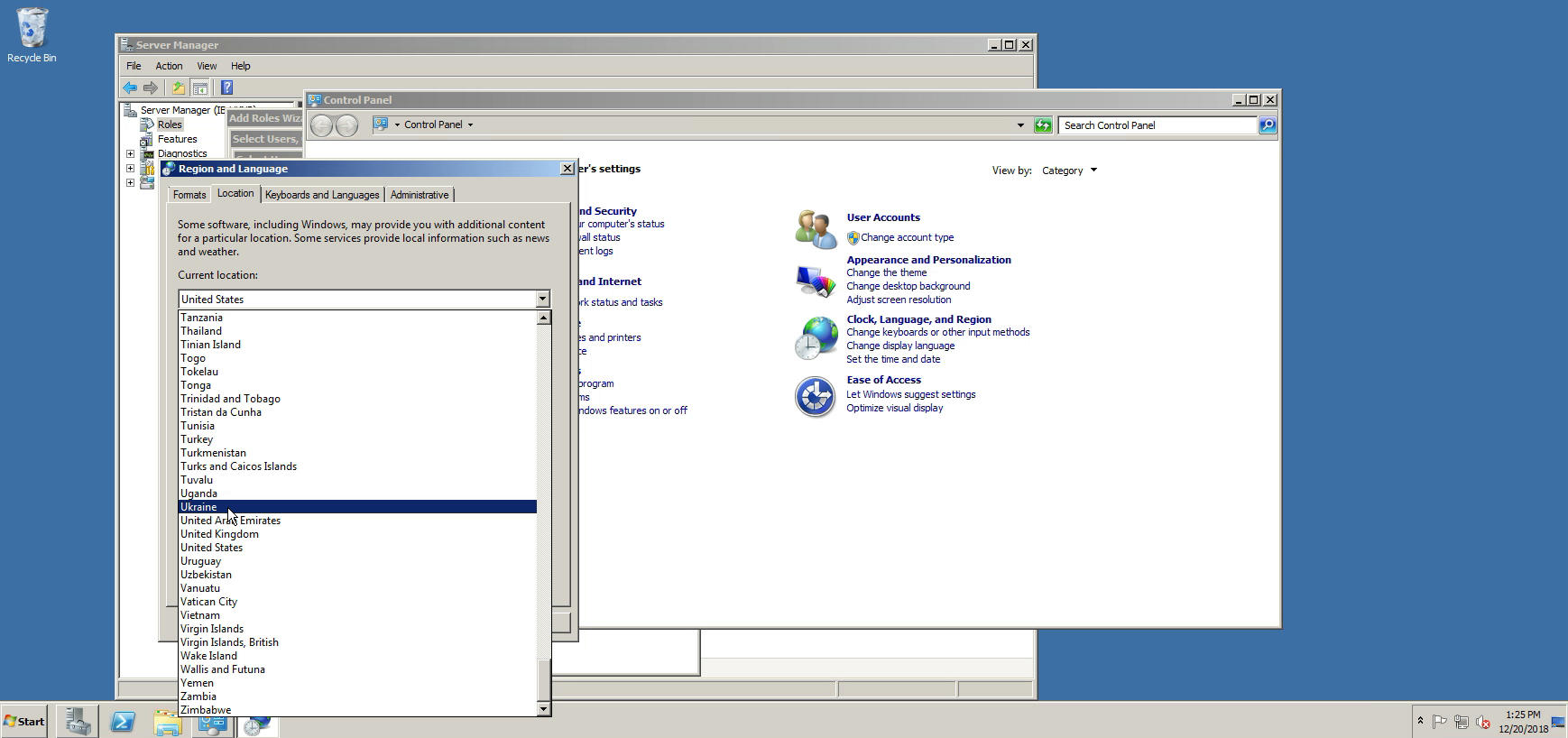Switch to the Administrative tab

[420, 195]
